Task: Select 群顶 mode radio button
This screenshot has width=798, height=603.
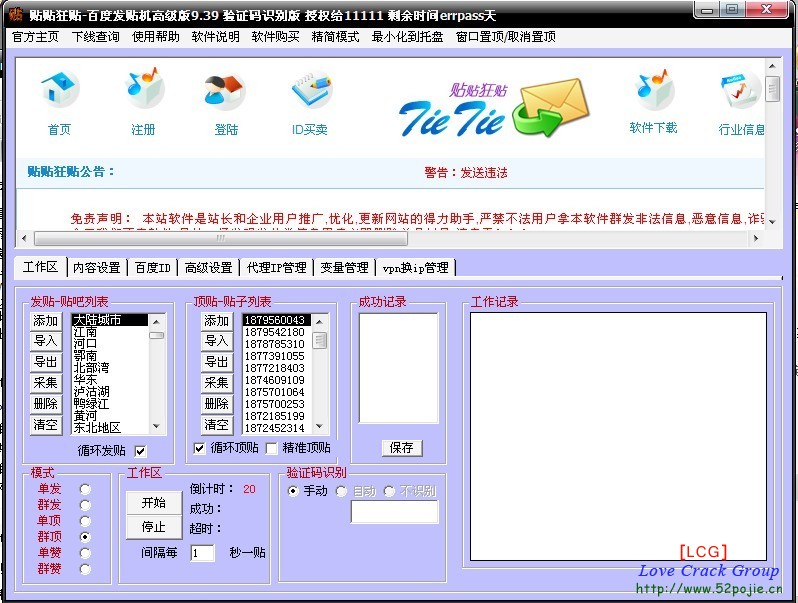Action: tap(85, 537)
